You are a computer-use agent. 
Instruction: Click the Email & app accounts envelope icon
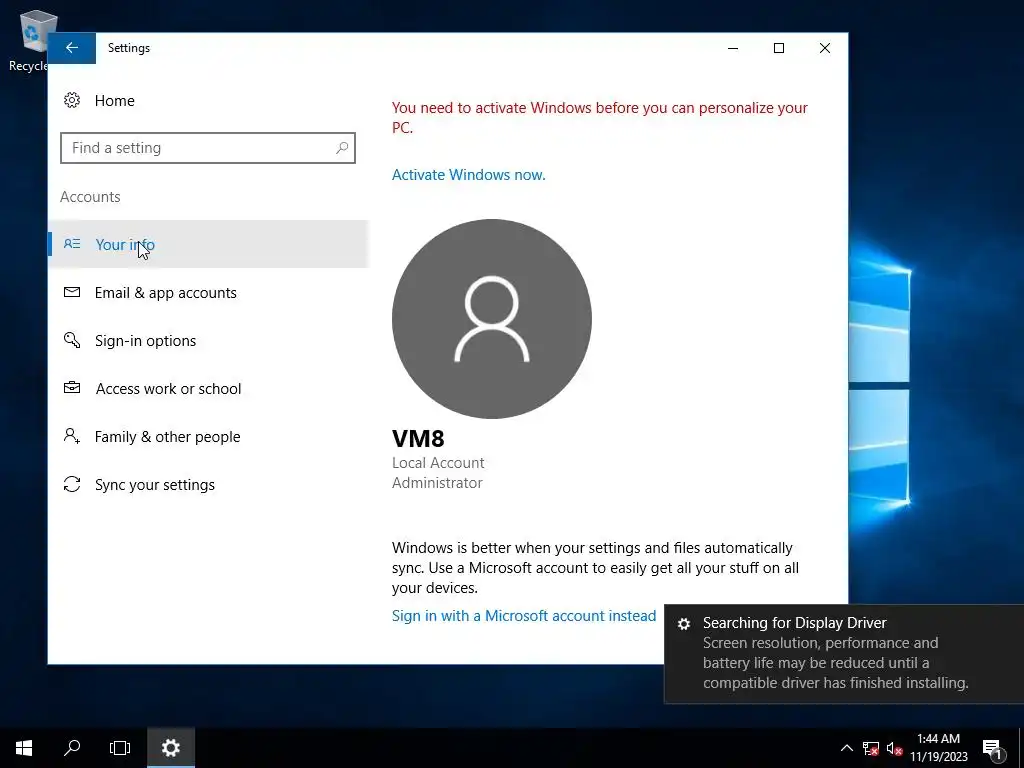[x=72, y=292]
